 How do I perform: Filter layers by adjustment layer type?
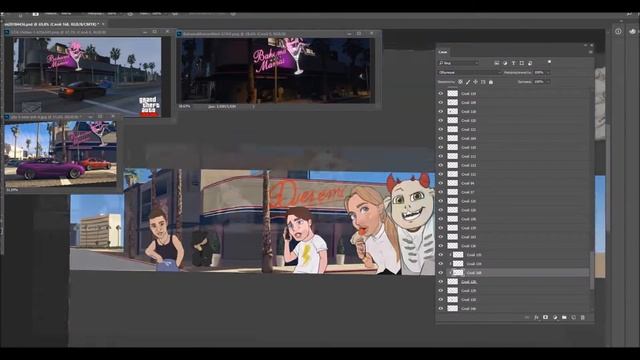coord(505,63)
